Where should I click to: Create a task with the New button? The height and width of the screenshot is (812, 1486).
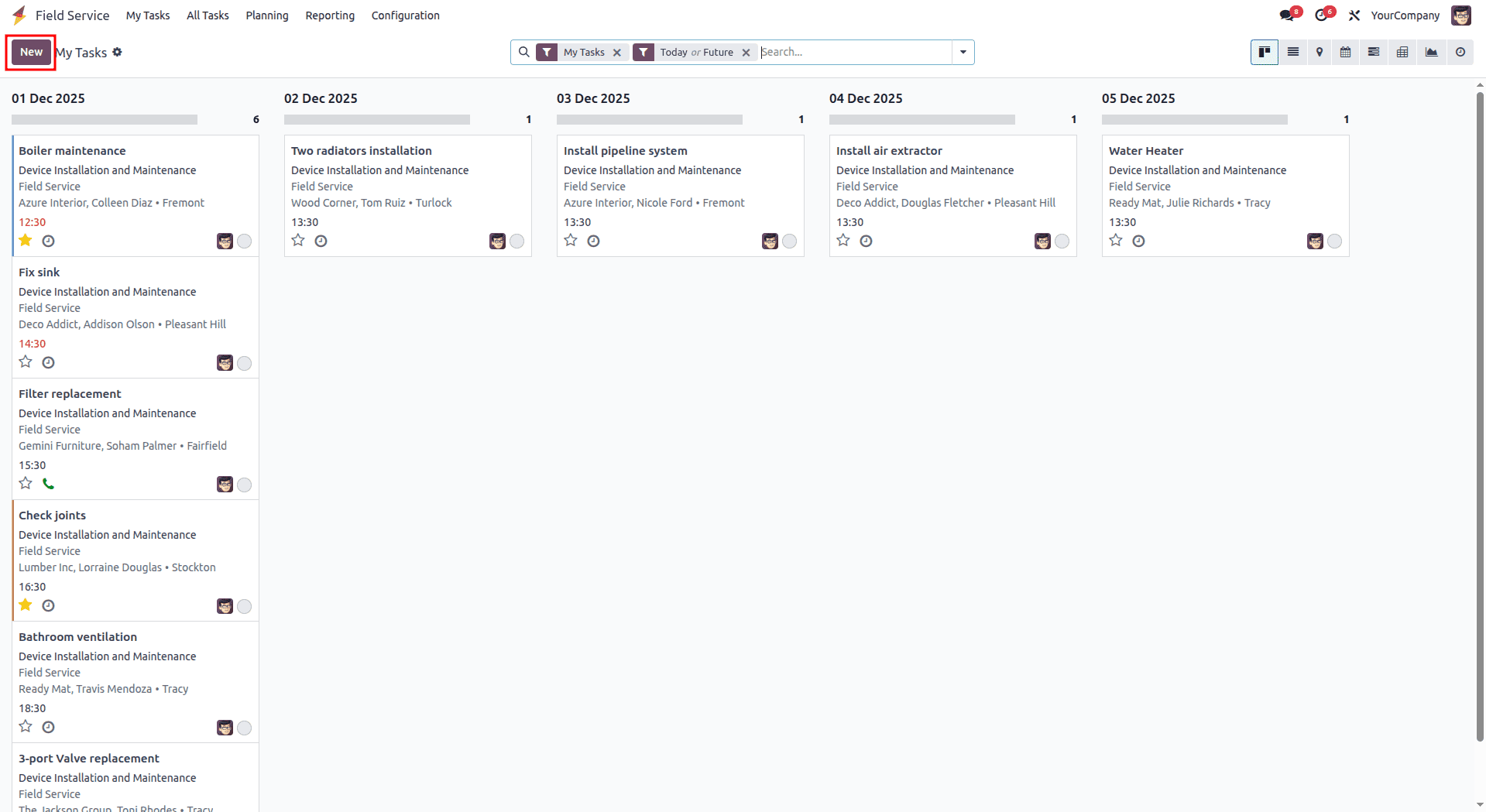pyautogui.click(x=31, y=52)
